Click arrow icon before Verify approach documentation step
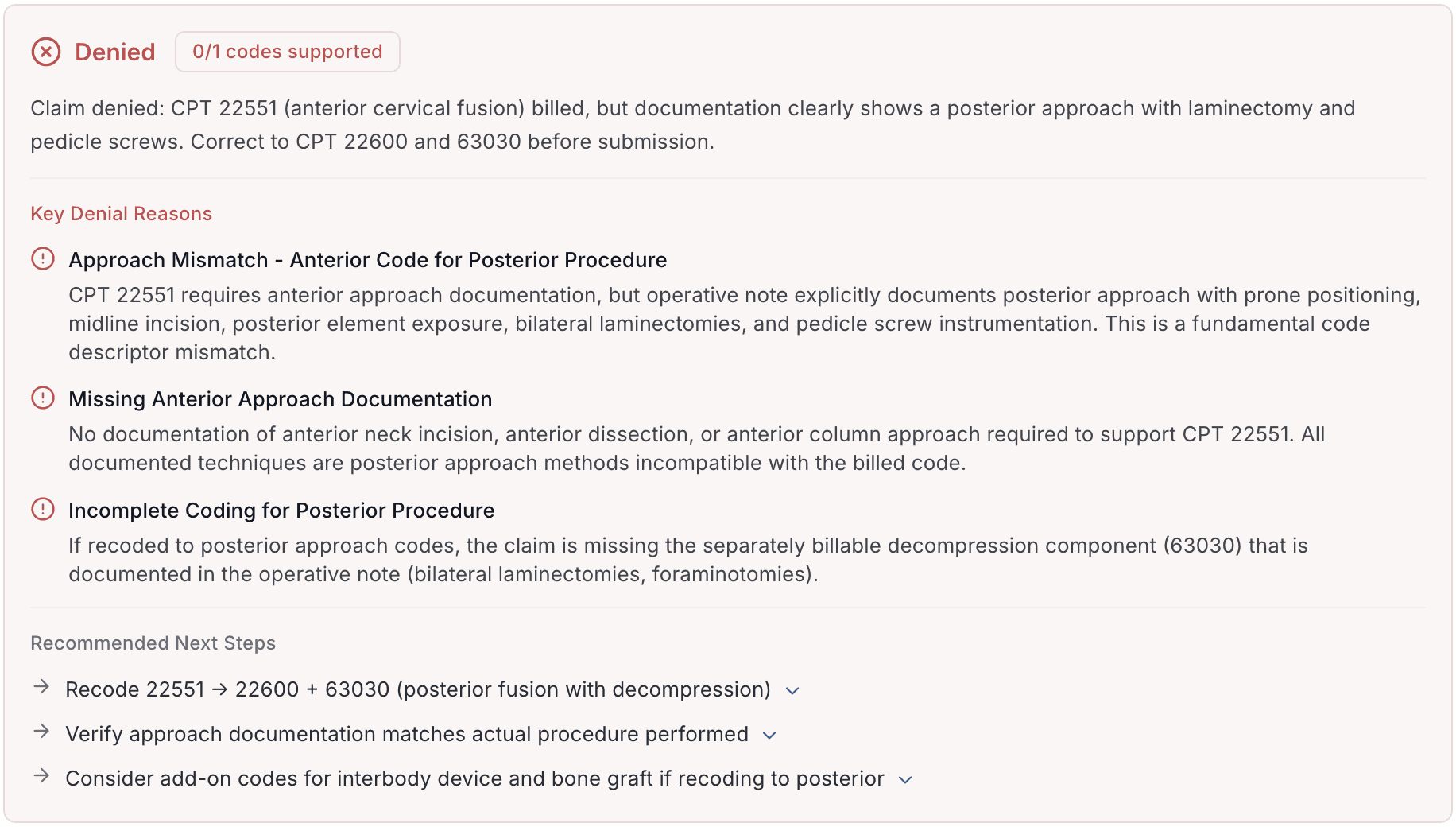Screen dimensions: 1456x827 click(x=42, y=732)
